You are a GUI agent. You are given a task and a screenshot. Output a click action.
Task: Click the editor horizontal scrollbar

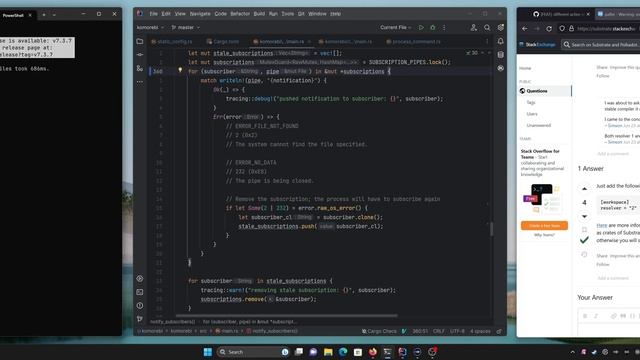[287, 316]
